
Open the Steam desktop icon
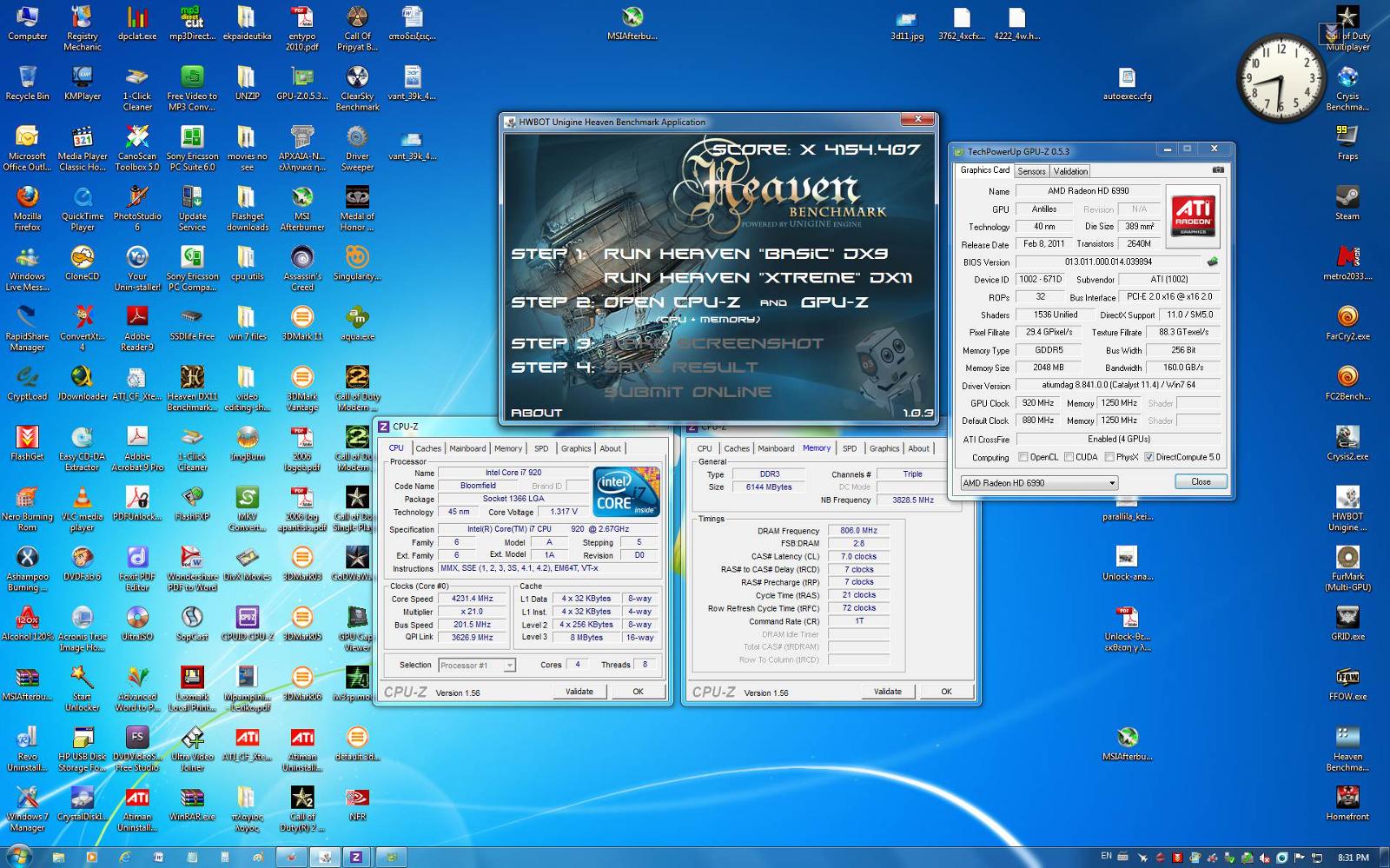(1347, 203)
